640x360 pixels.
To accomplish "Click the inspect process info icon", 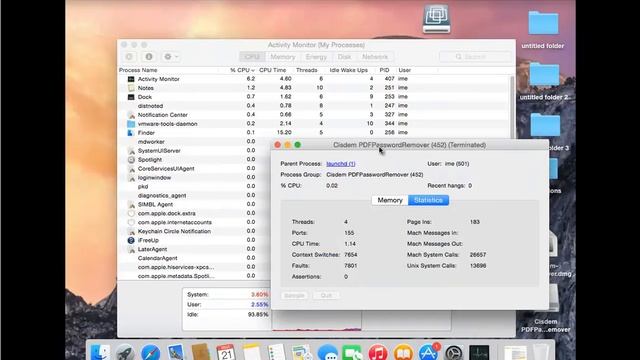I will click(x=149, y=57).
